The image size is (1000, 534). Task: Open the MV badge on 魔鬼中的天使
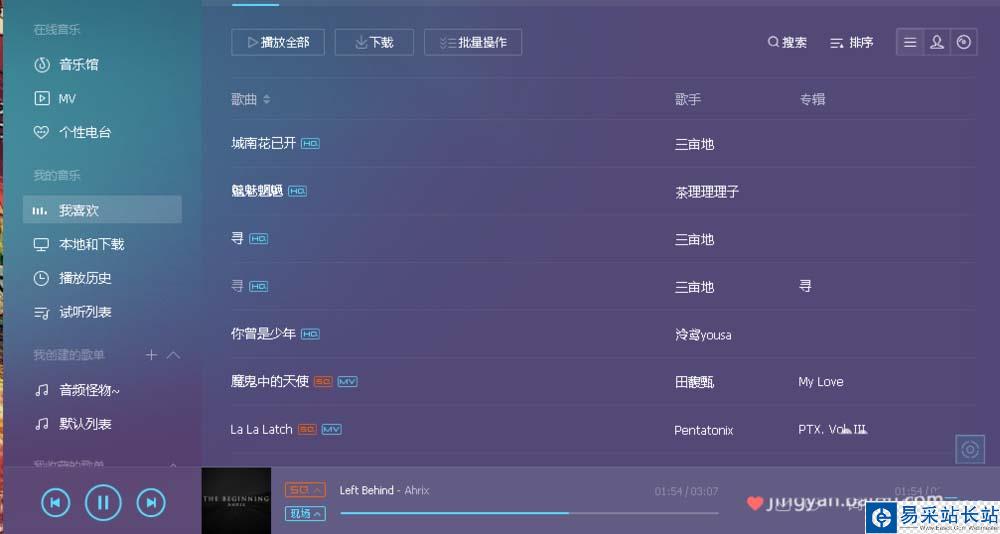347,382
